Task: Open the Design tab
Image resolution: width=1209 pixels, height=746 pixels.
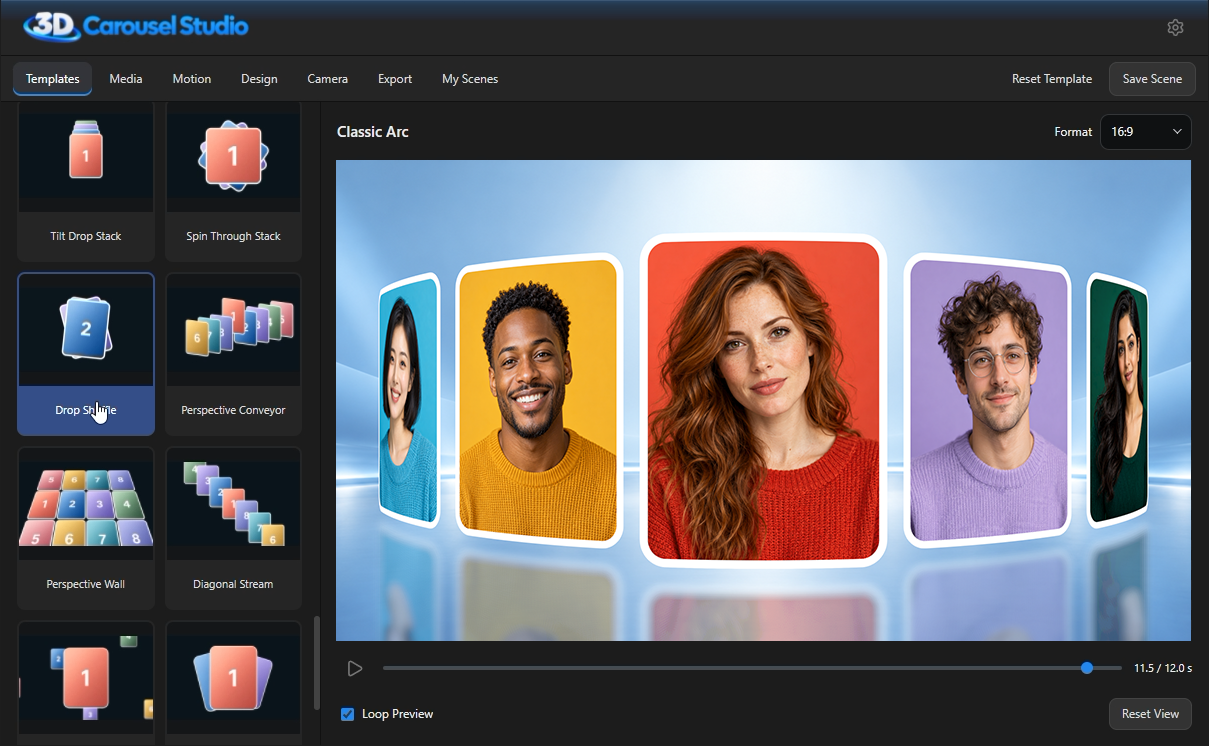Action: click(259, 79)
